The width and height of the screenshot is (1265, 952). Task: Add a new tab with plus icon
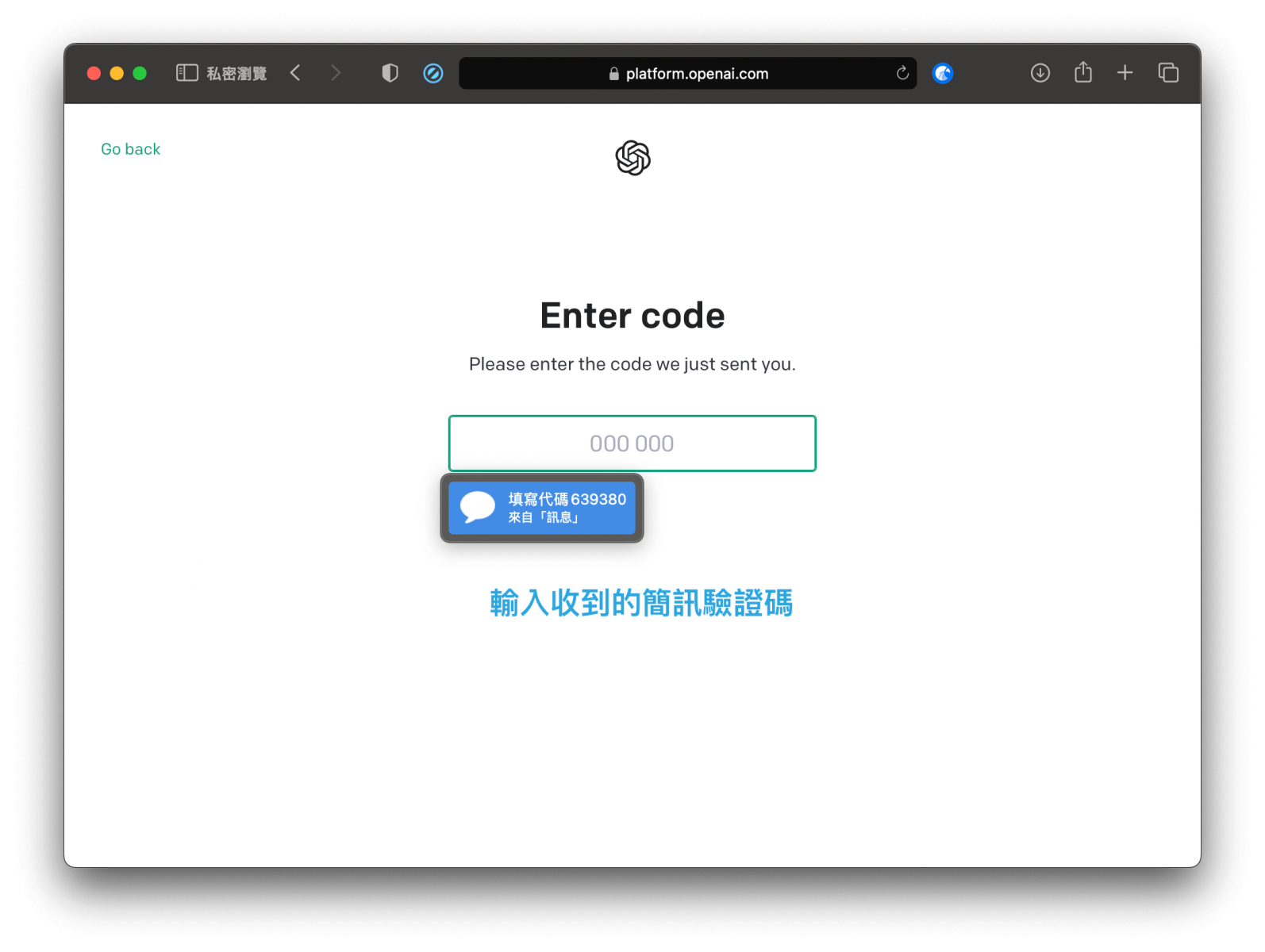click(1125, 73)
